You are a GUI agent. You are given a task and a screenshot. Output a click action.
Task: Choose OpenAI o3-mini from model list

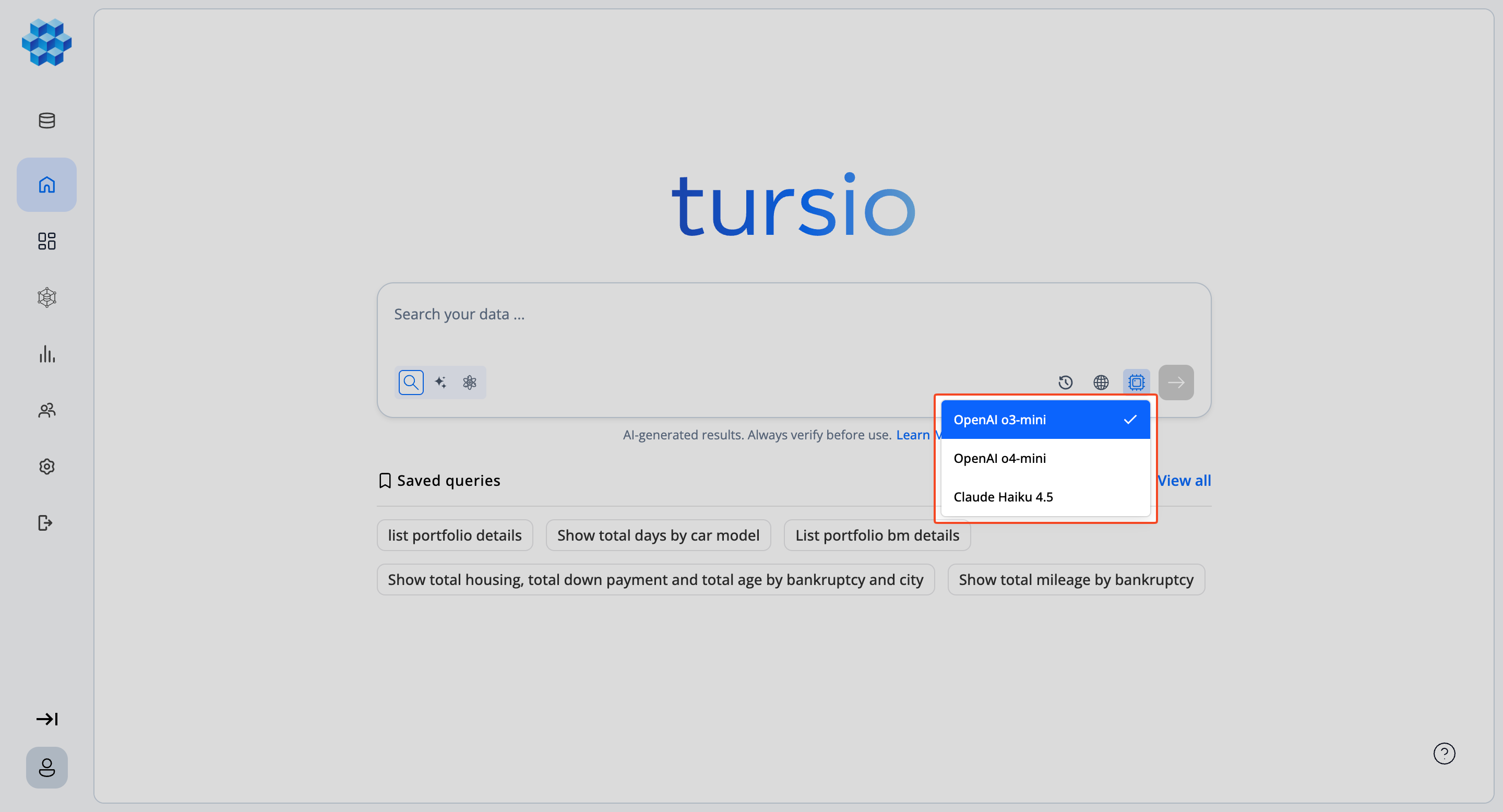click(1045, 420)
